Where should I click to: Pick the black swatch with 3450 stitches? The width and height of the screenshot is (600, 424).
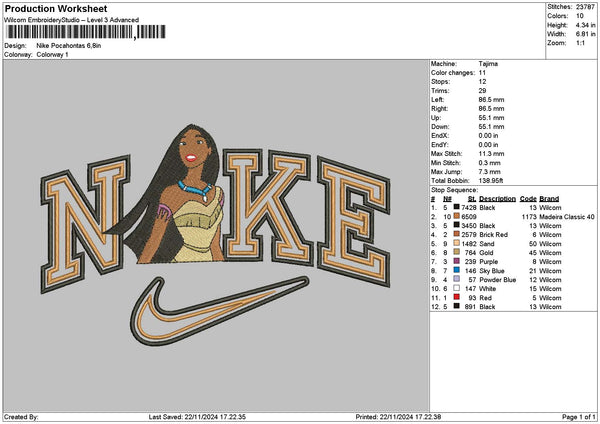(457, 225)
